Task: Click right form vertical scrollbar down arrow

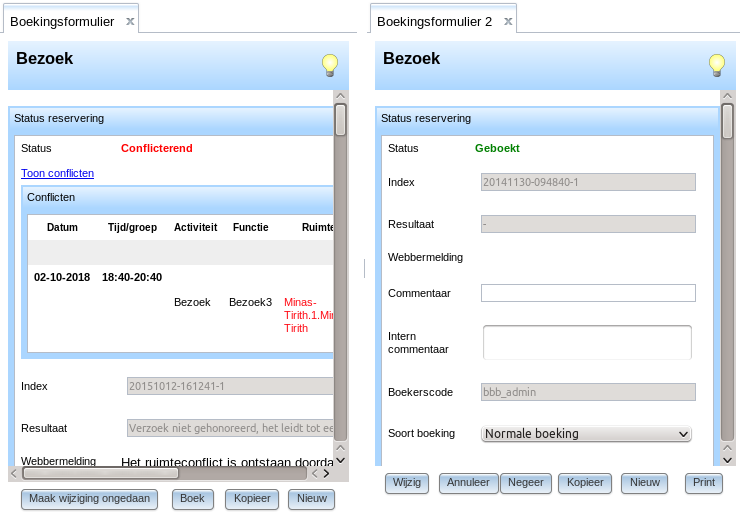Action: pyautogui.click(x=728, y=460)
